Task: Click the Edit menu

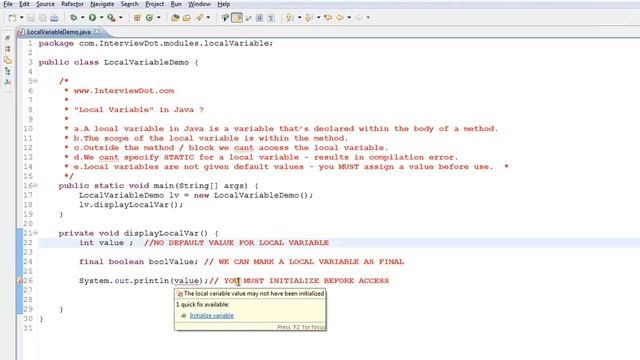Action: (24, 4)
